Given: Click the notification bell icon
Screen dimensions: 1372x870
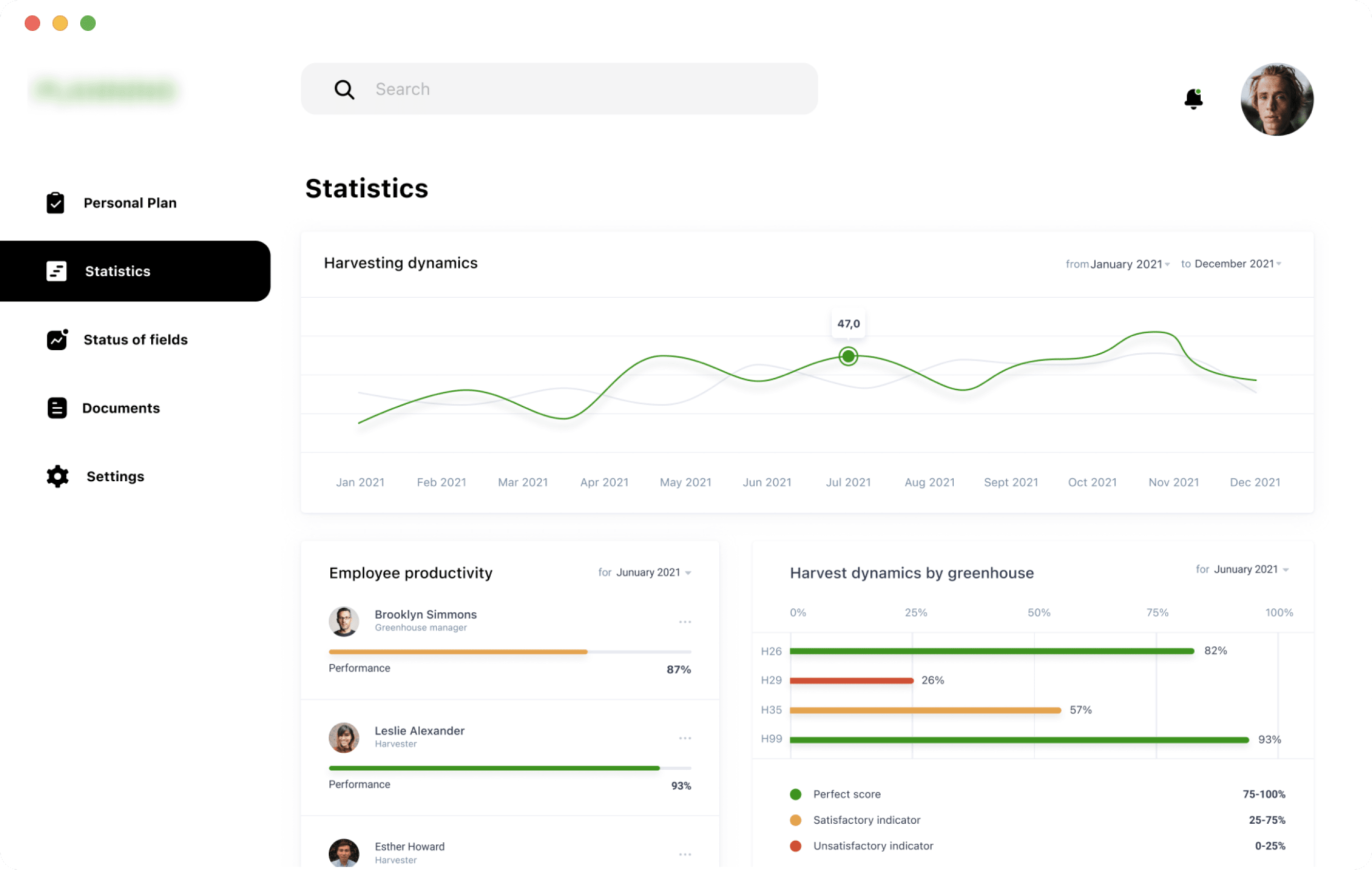Looking at the screenshot, I should [x=1192, y=99].
